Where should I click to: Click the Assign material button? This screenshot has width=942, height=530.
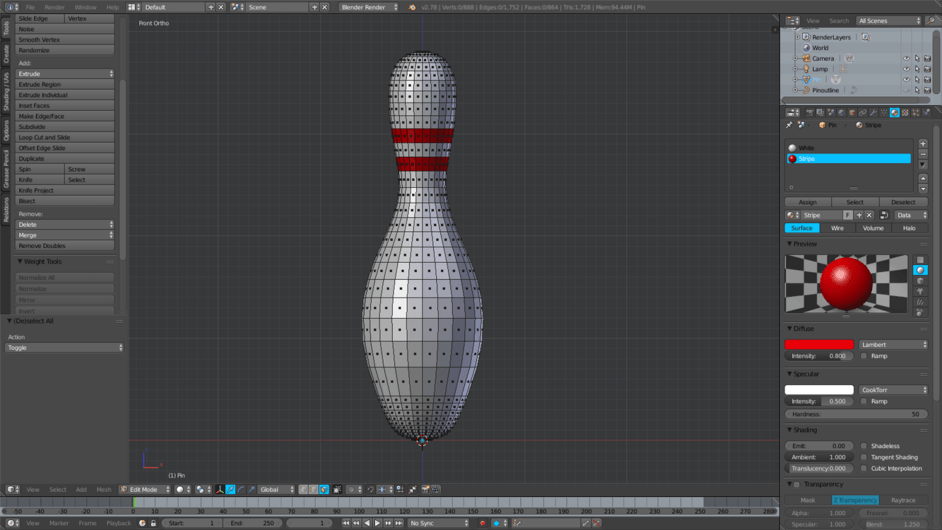click(x=807, y=202)
